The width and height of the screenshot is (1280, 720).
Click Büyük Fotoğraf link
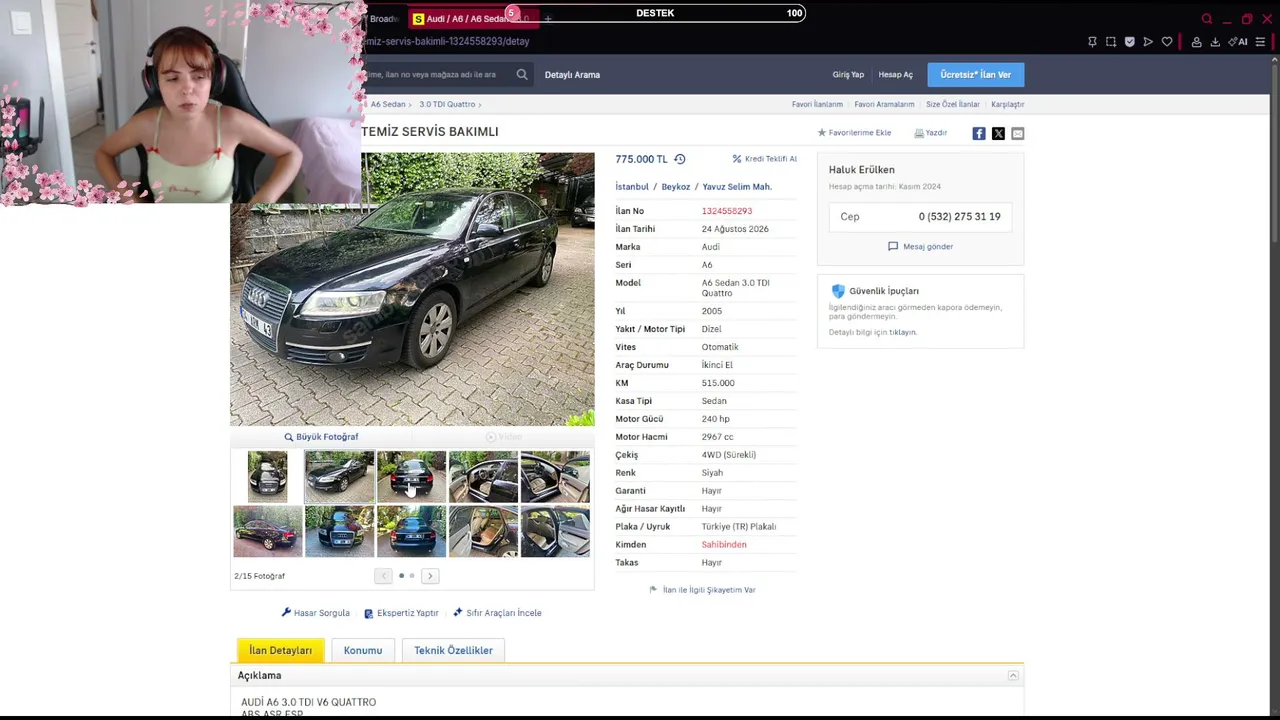(321, 437)
